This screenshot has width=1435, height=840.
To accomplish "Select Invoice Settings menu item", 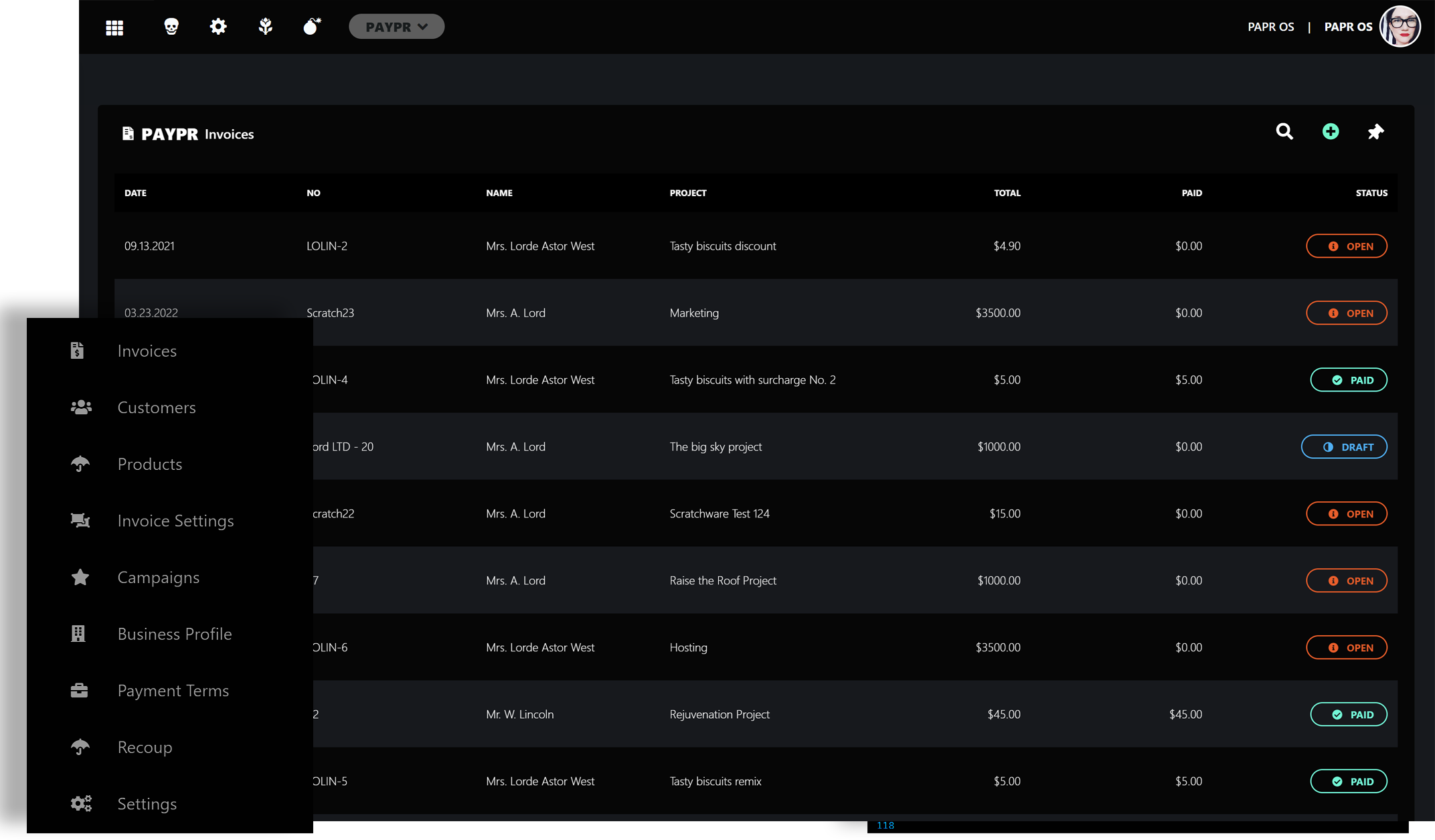I will [175, 521].
